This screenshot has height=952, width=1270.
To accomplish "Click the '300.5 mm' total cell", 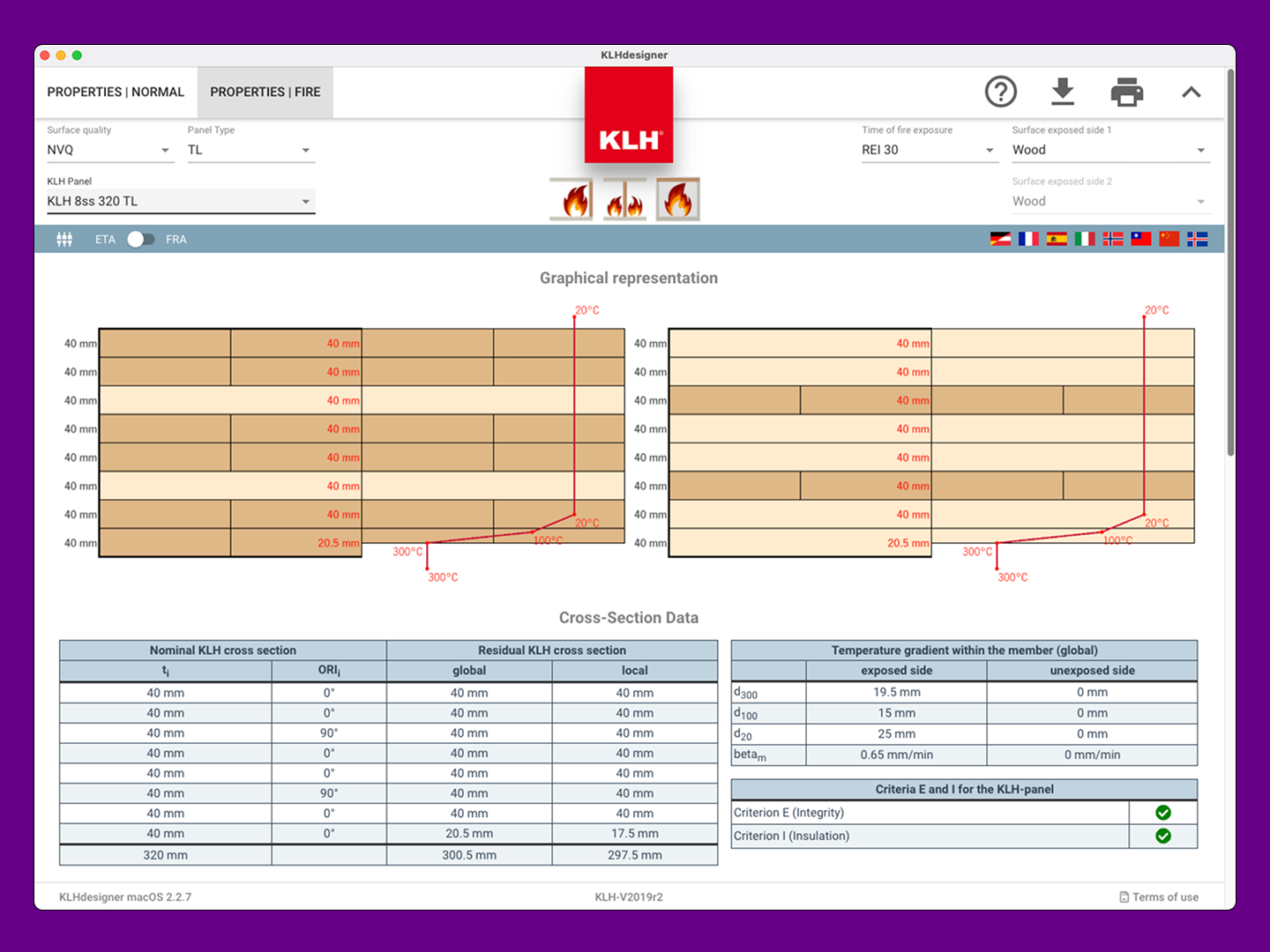I will coord(469,855).
